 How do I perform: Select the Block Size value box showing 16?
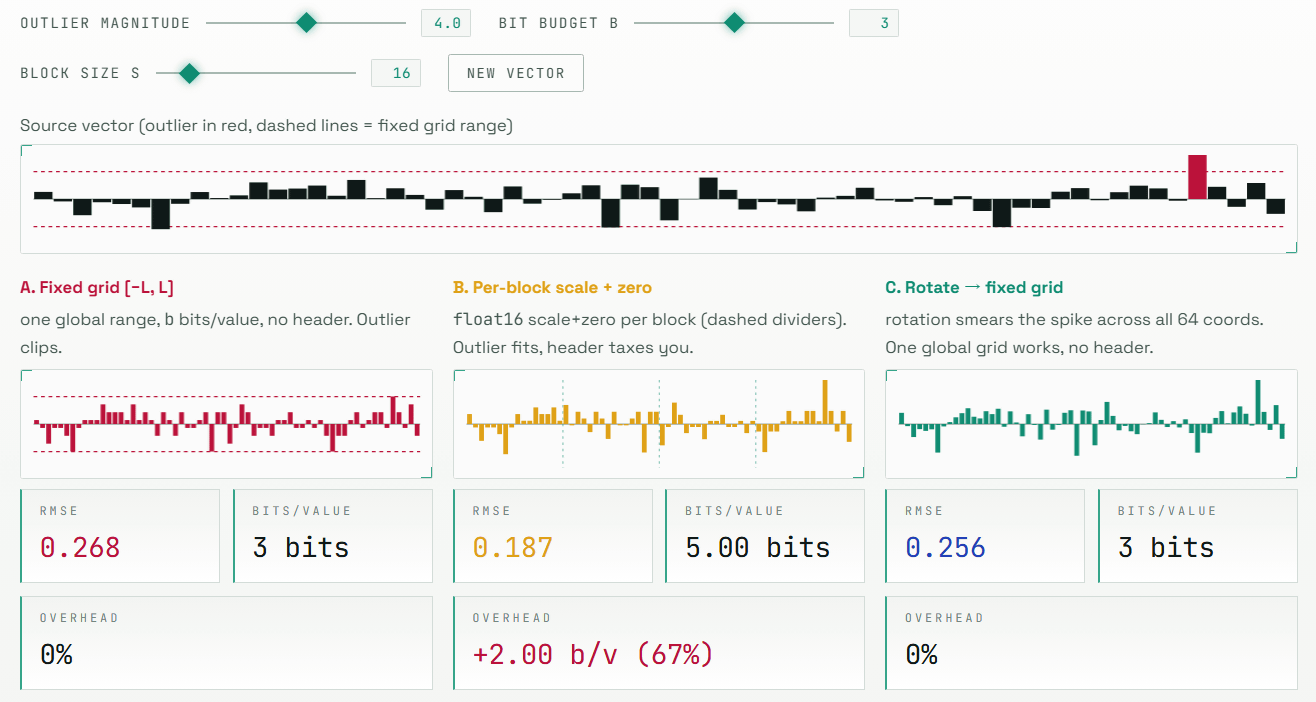[x=395, y=73]
